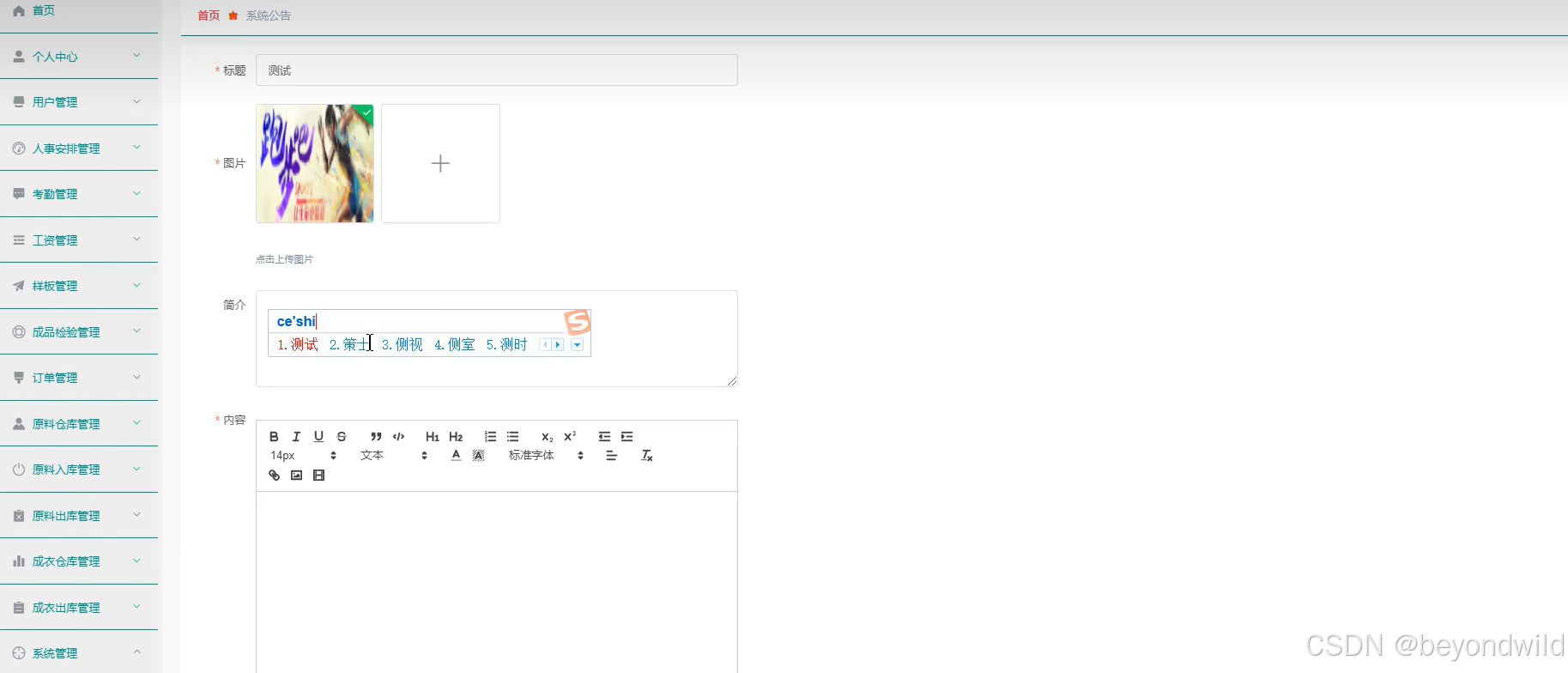This screenshot has height=673, width=1568.
Task: Go to previous IME candidate page
Action: [x=545, y=344]
